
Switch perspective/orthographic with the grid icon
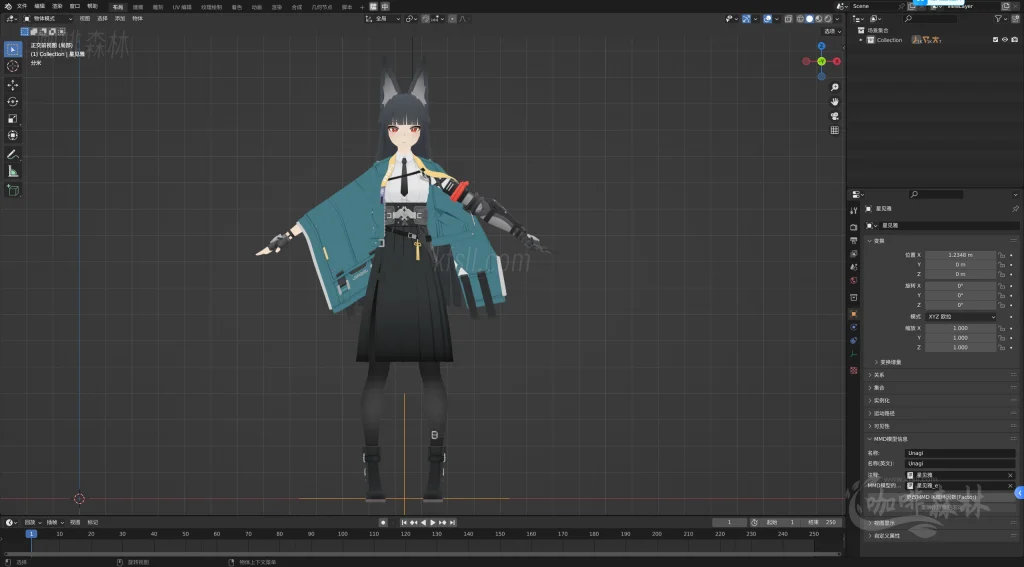[x=835, y=131]
